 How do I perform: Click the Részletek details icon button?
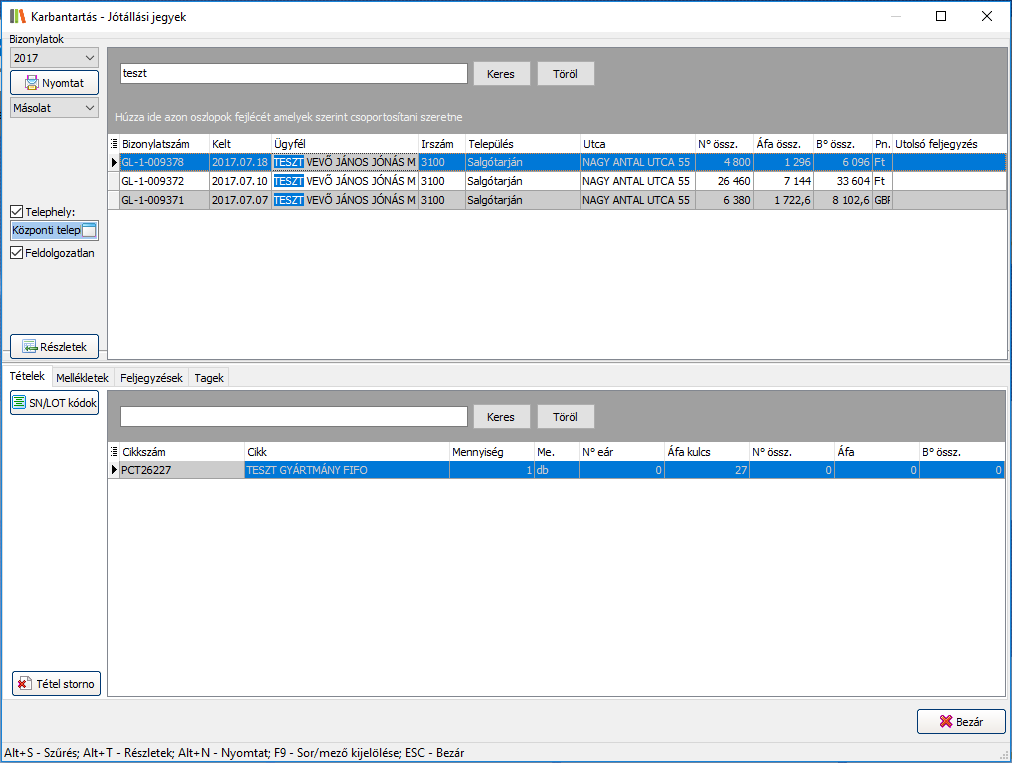coord(29,347)
